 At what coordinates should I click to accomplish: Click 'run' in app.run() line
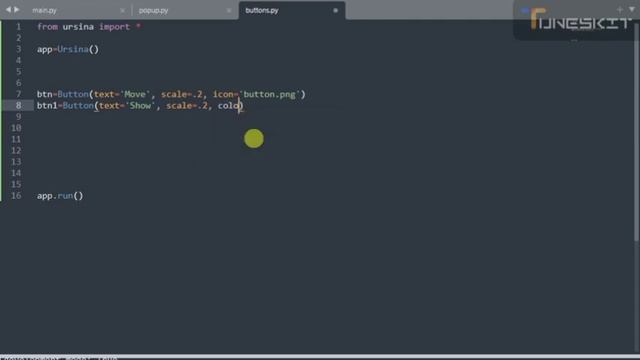pos(65,196)
